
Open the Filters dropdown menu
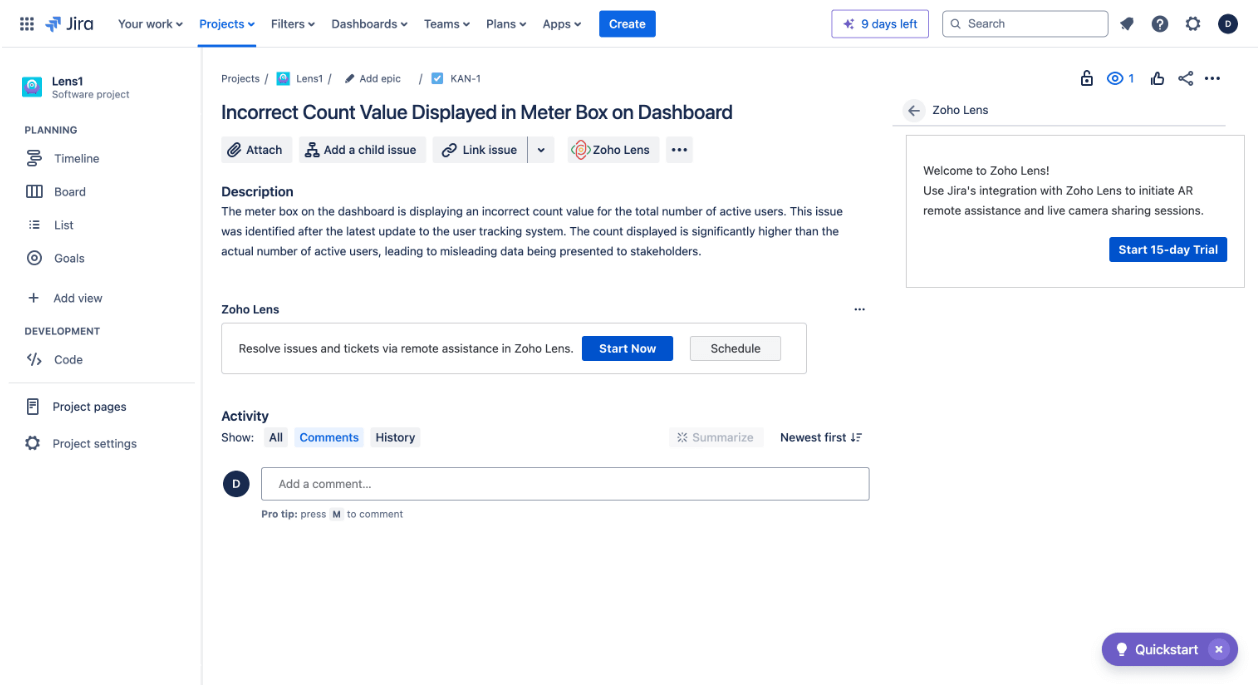(291, 23)
